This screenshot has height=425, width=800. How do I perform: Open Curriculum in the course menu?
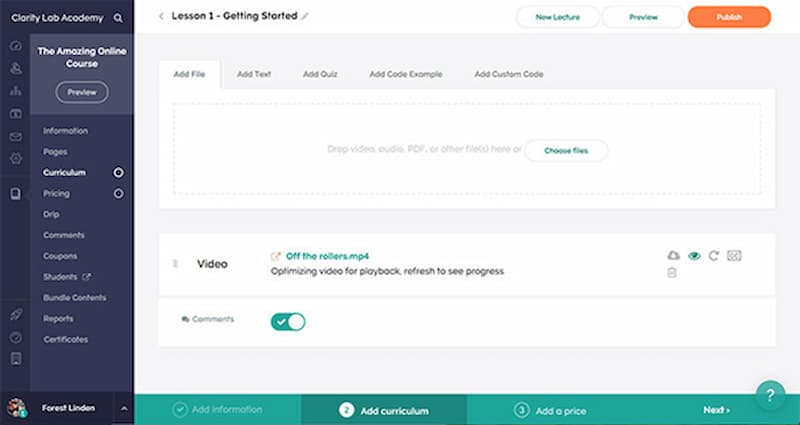[64, 172]
